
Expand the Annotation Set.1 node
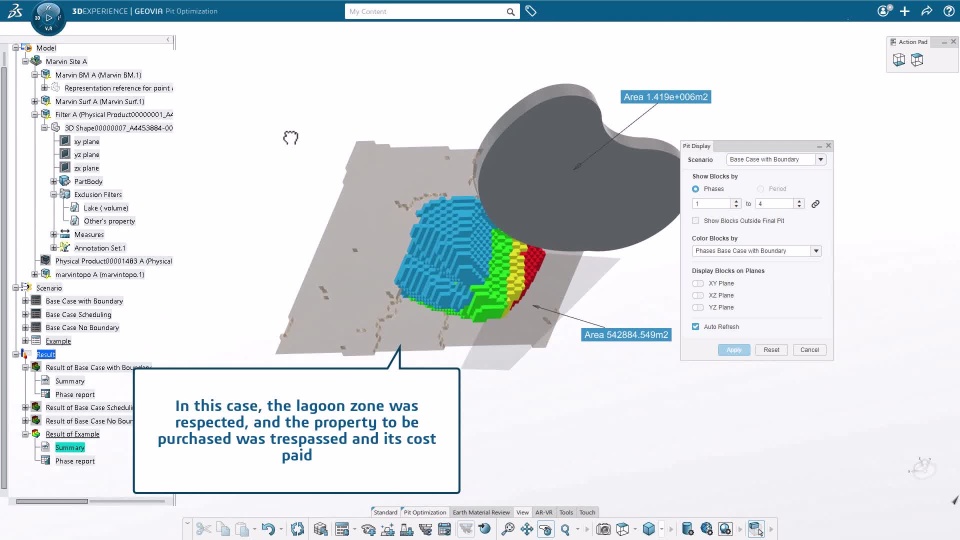pyautogui.click(x=54, y=248)
